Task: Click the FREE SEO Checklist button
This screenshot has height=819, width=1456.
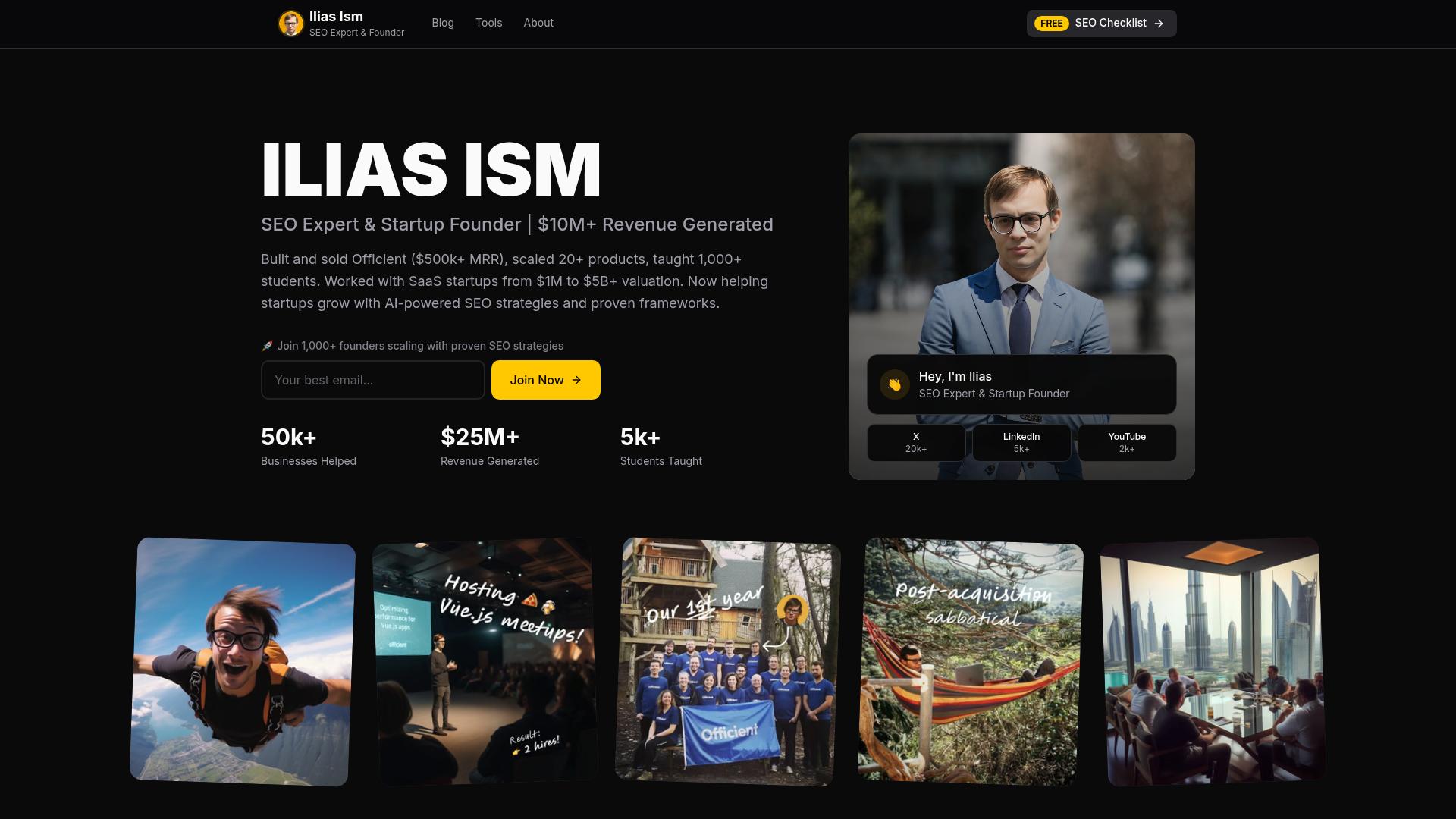Action: (1100, 23)
